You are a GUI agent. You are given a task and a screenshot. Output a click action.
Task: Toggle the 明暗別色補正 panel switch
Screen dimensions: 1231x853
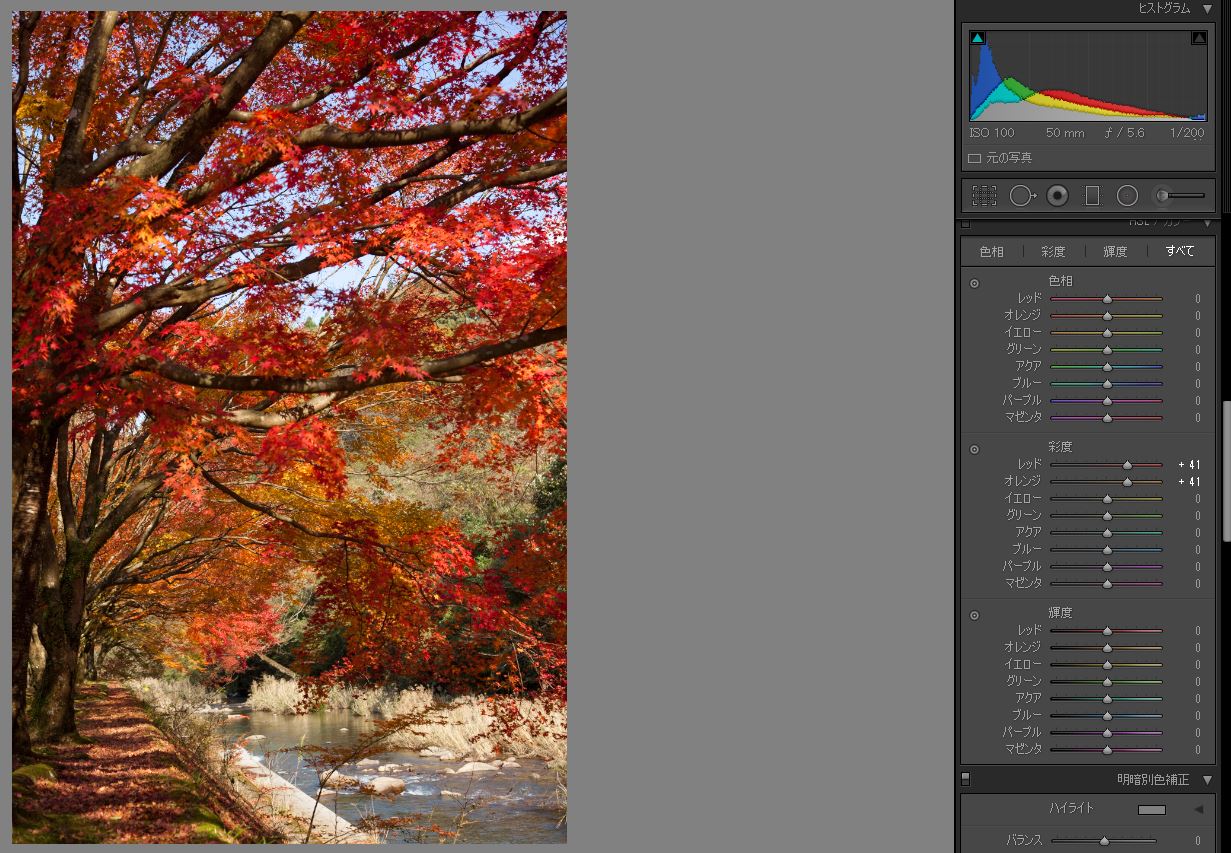point(965,778)
